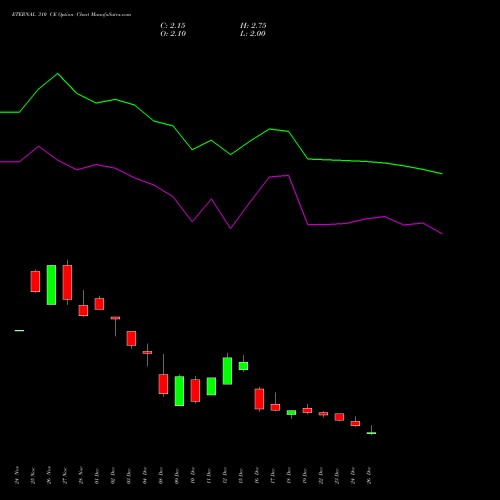Click the 24 Nov date label
This screenshot has height=500, width=500.
(17, 476)
